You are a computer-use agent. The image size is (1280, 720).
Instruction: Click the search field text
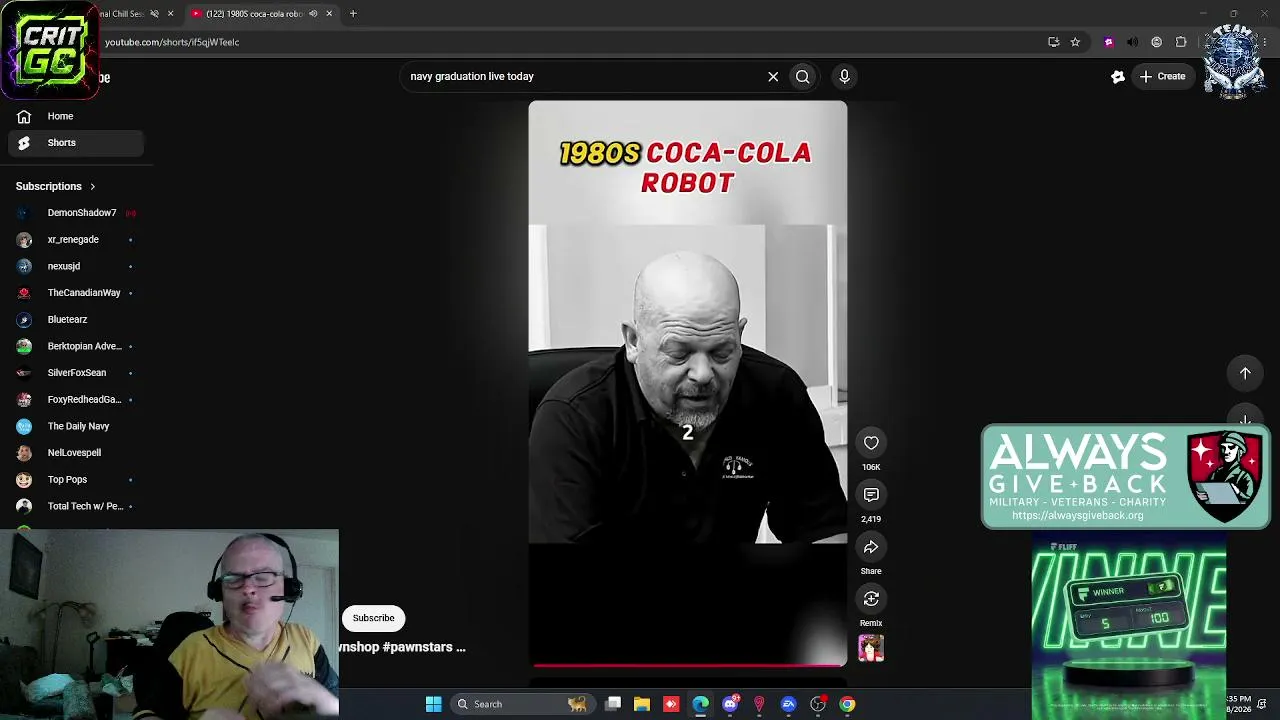(472, 76)
